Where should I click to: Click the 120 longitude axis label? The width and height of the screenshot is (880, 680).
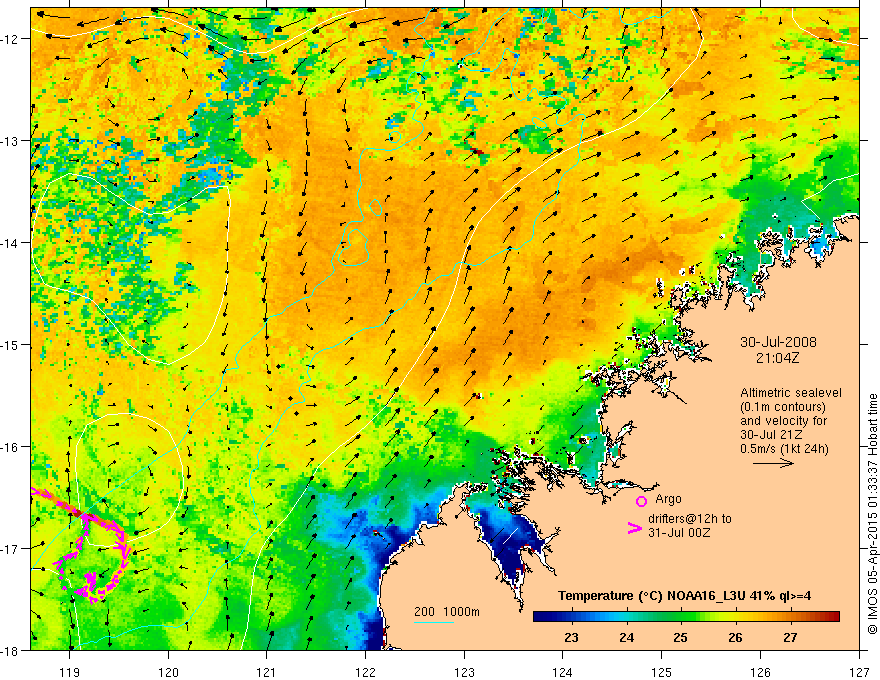(x=168, y=672)
